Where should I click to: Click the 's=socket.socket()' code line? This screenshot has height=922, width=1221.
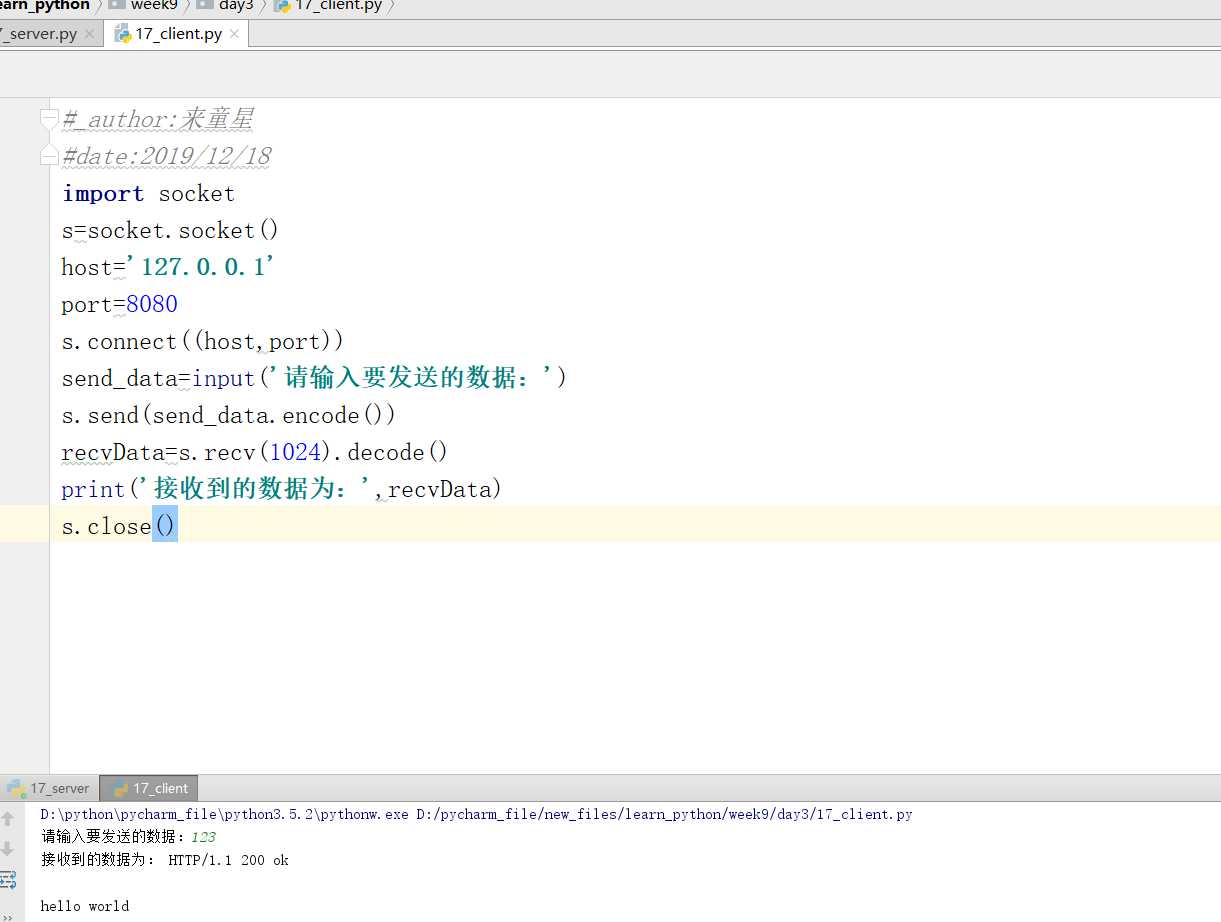pyautogui.click(x=170, y=230)
